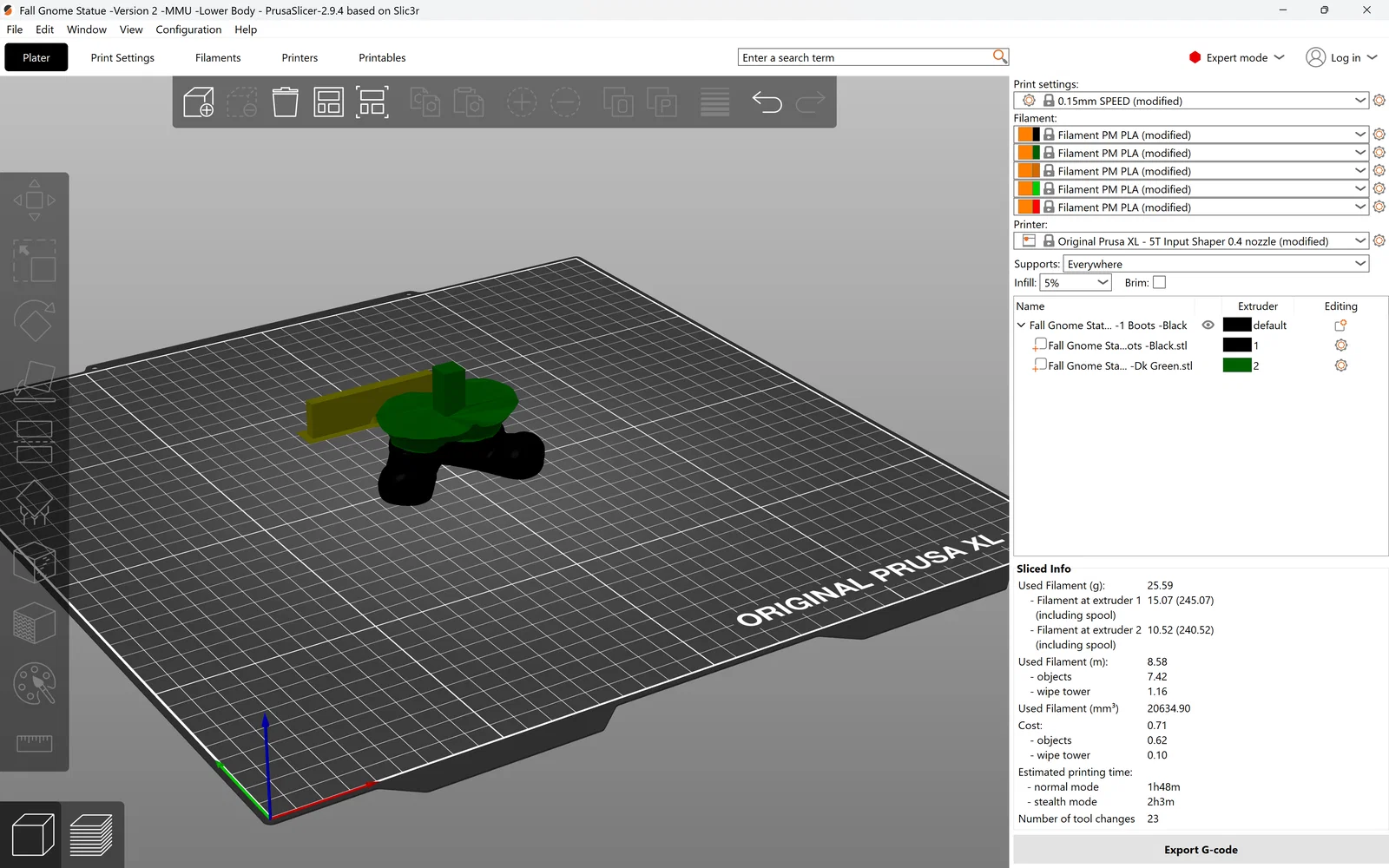1389x868 pixels.
Task: Click the search magnifier icon
Action: tap(1000, 56)
